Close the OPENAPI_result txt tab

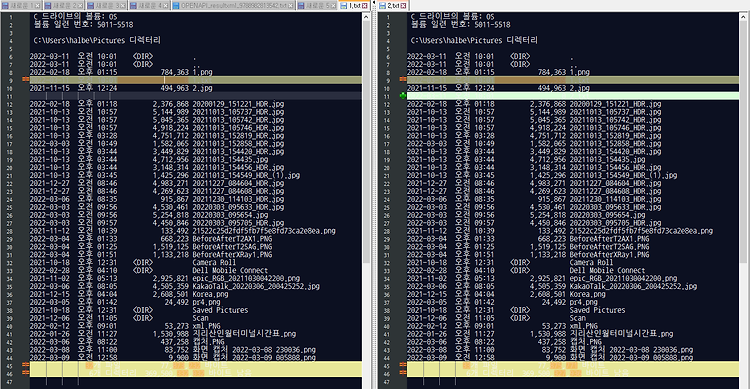coord(290,6)
